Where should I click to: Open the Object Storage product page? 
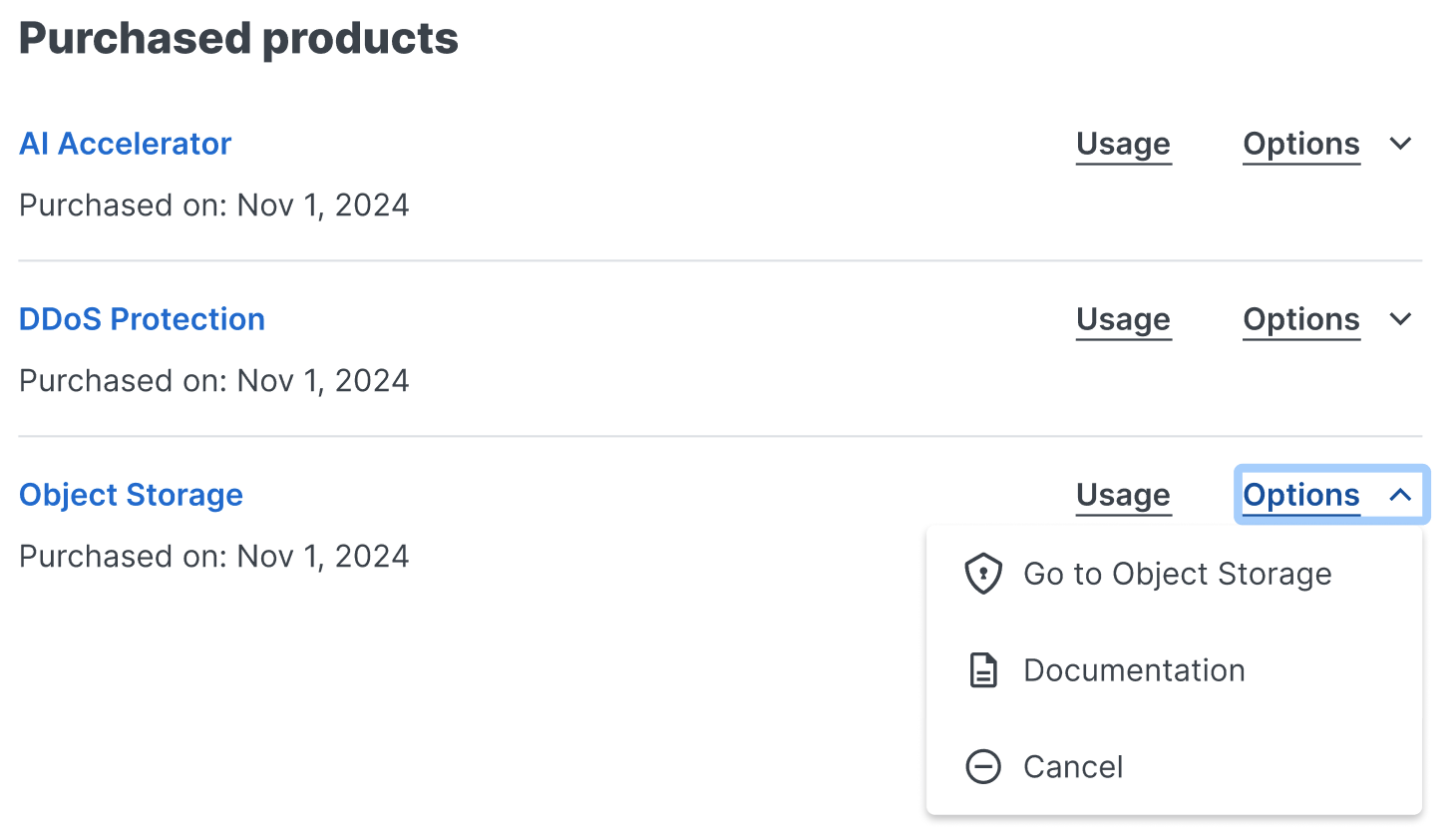(x=131, y=495)
